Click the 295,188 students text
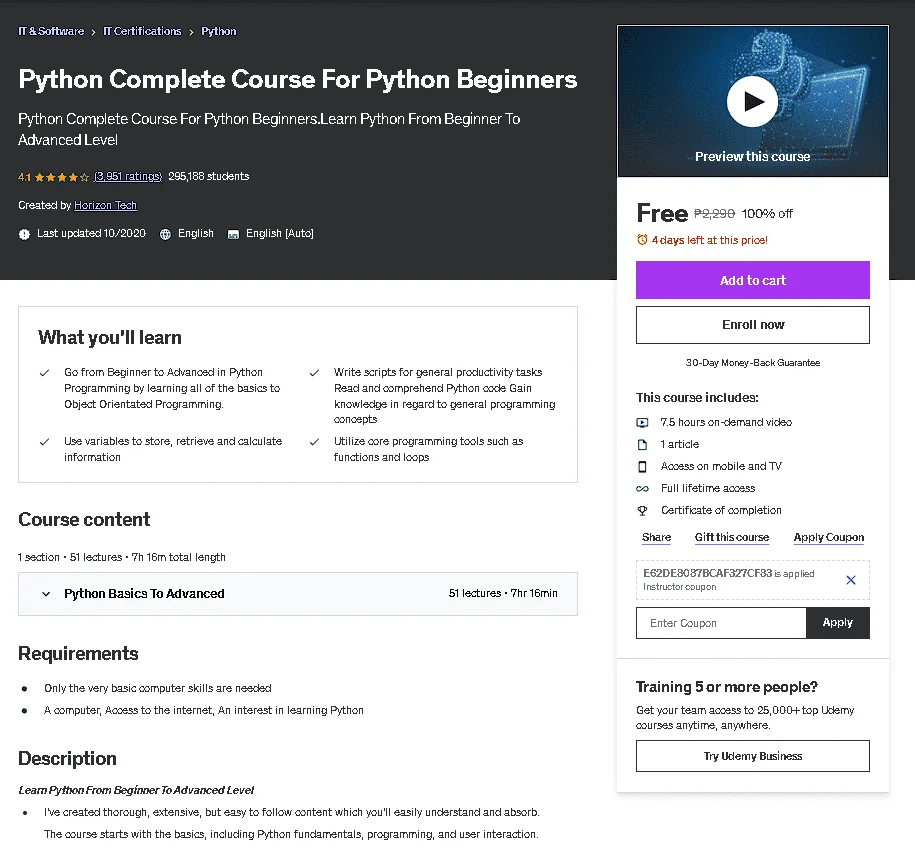 point(208,176)
